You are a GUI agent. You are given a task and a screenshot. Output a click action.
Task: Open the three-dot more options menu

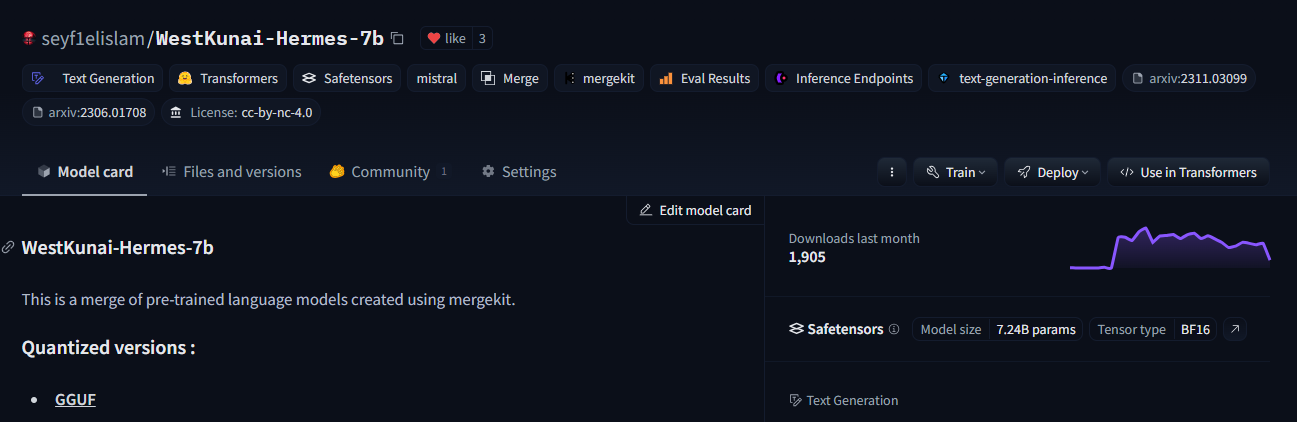pyautogui.click(x=891, y=172)
